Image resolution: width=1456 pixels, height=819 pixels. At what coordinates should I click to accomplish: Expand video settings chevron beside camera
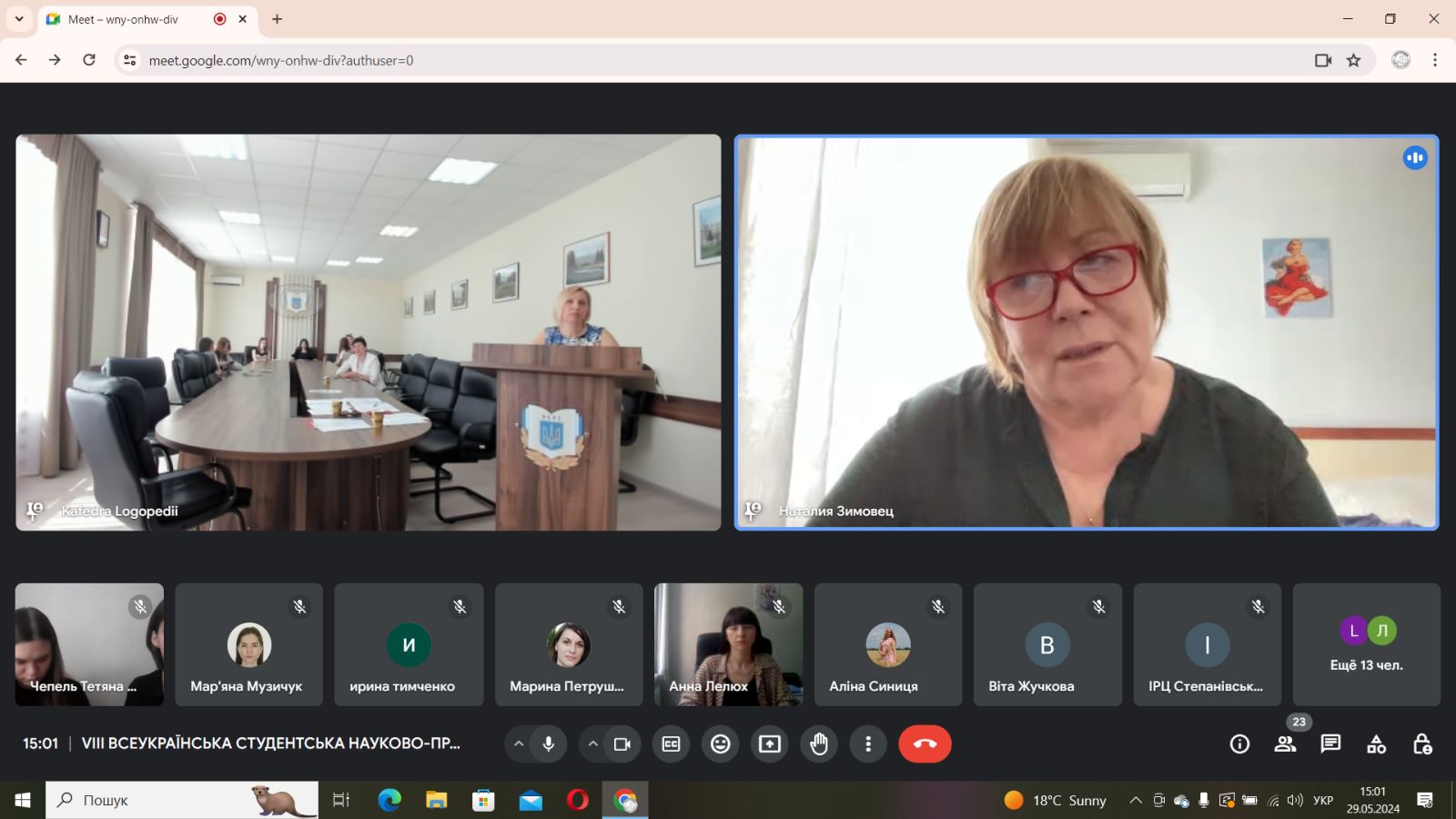(x=592, y=744)
